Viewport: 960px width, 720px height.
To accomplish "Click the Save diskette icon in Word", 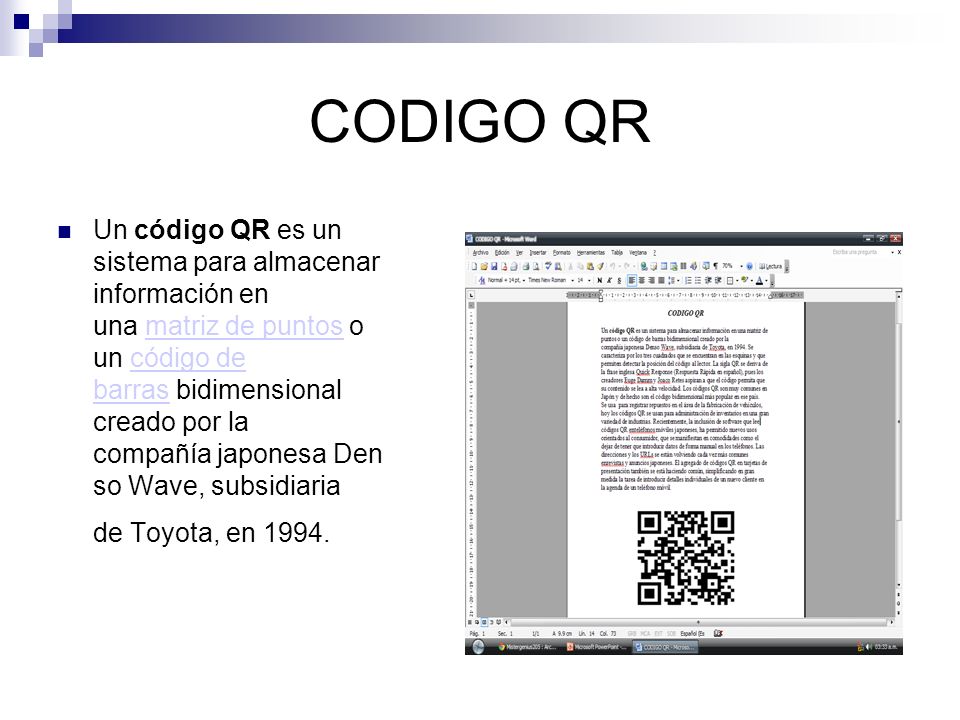I will pyautogui.click(x=494, y=266).
